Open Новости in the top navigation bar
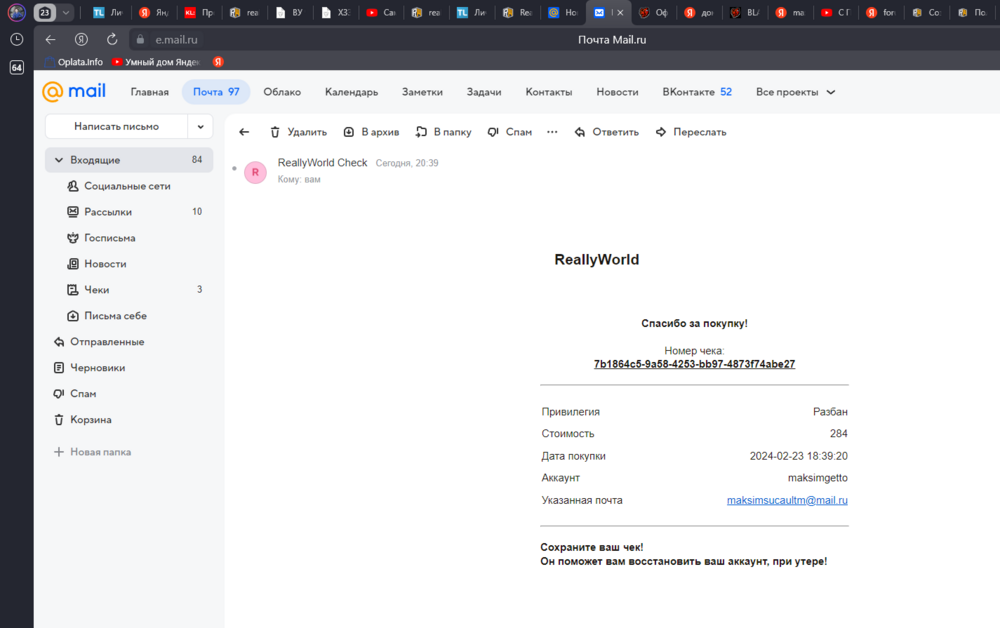 (x=617, y=92)
